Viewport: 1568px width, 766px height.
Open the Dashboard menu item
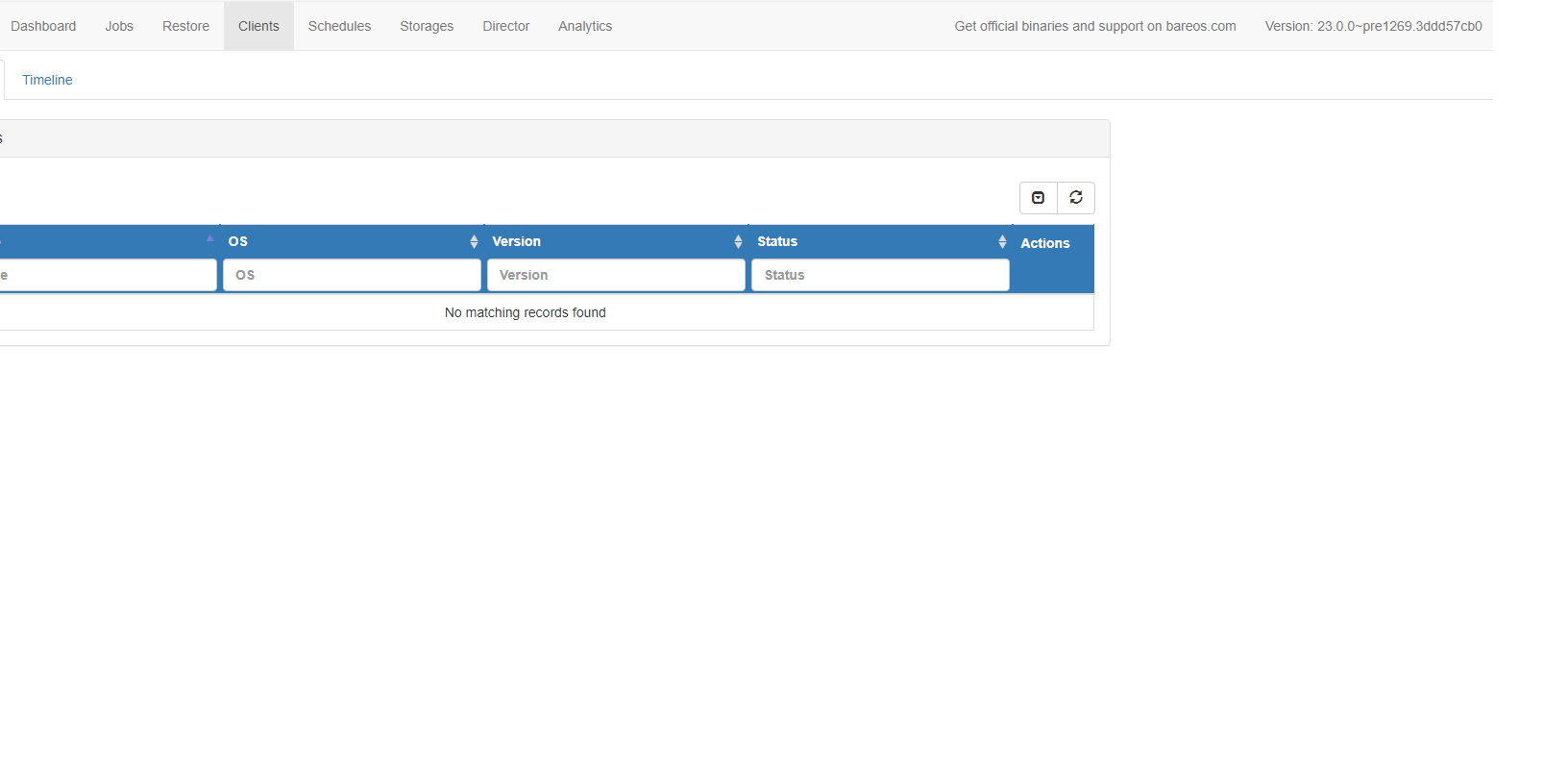click(x=43, y=26)
